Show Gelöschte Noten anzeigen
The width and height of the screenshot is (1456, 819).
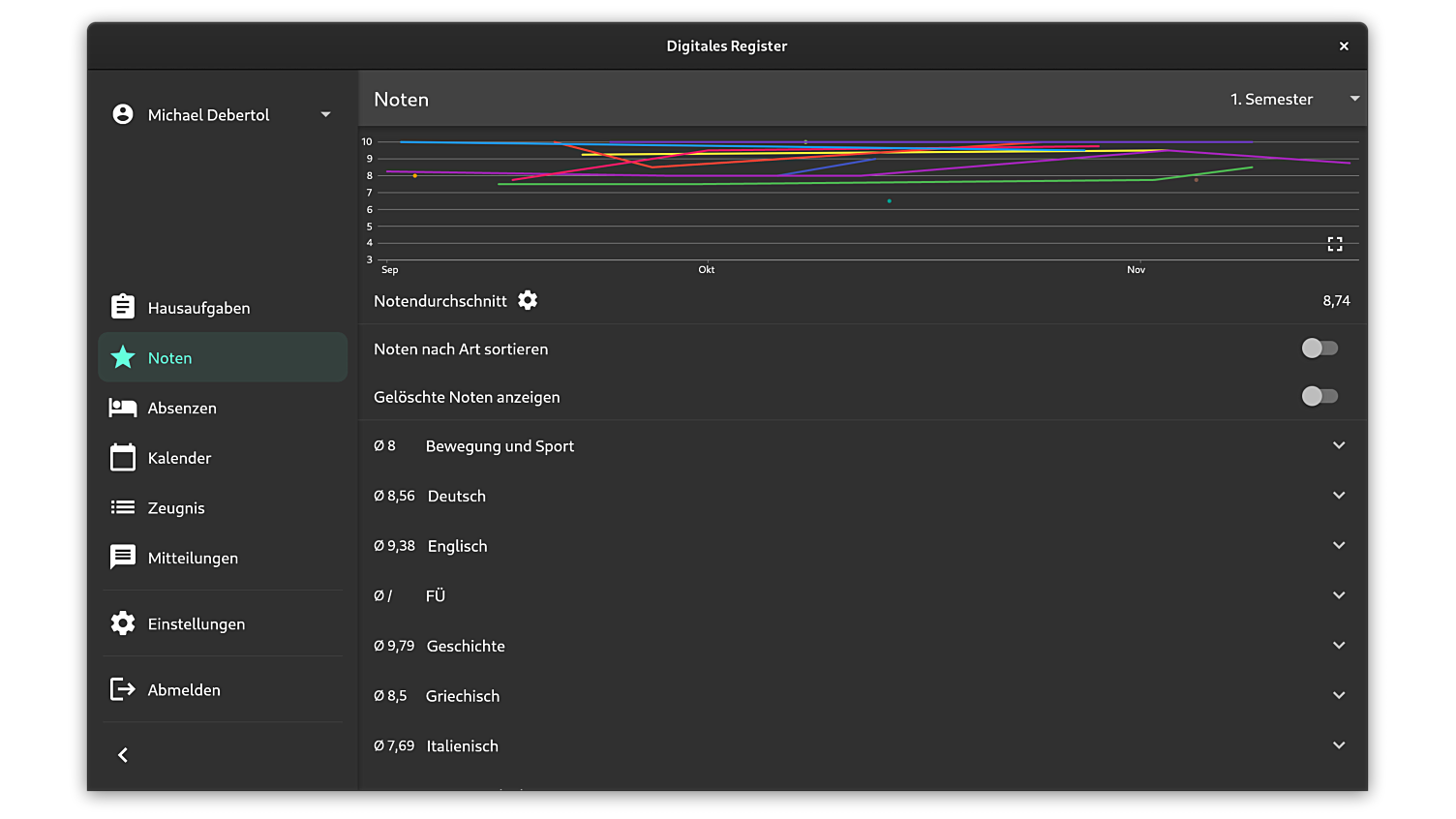1319,396
